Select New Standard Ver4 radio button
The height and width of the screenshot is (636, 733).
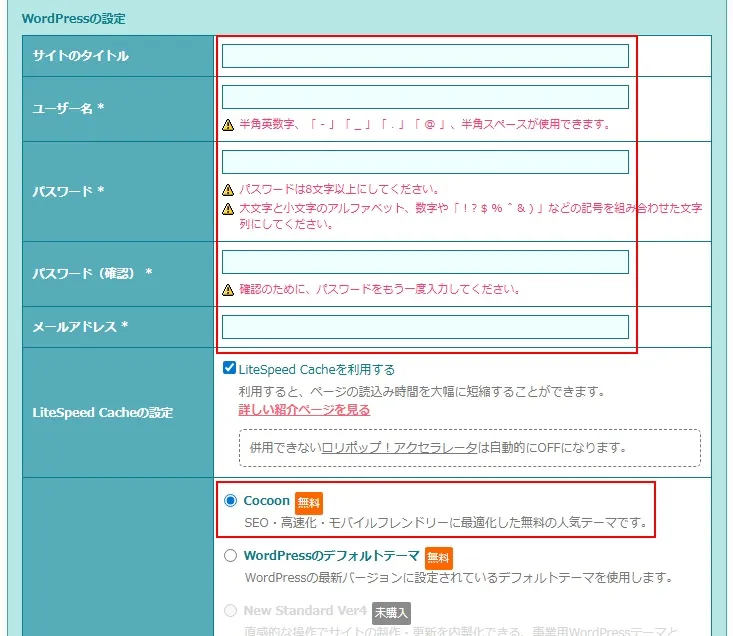coord(231,611)
